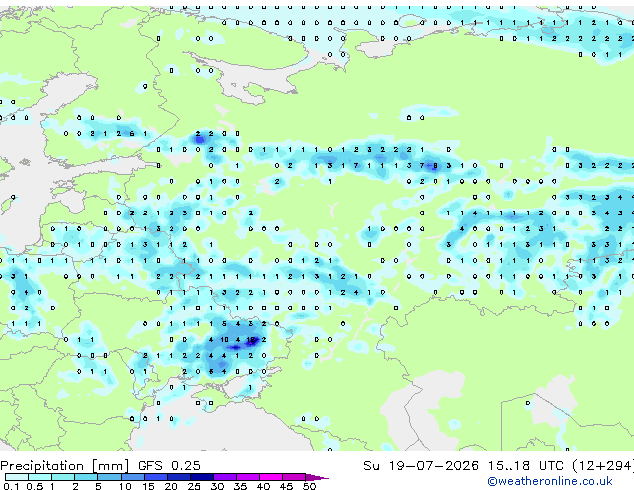
Task: Click the '18' peak precipitation value on map
Action: (x=251, y=340)
